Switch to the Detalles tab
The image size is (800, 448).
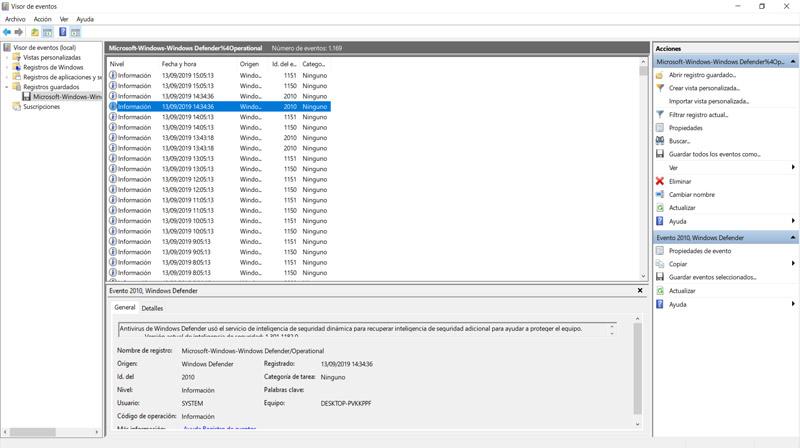point(152,308)
